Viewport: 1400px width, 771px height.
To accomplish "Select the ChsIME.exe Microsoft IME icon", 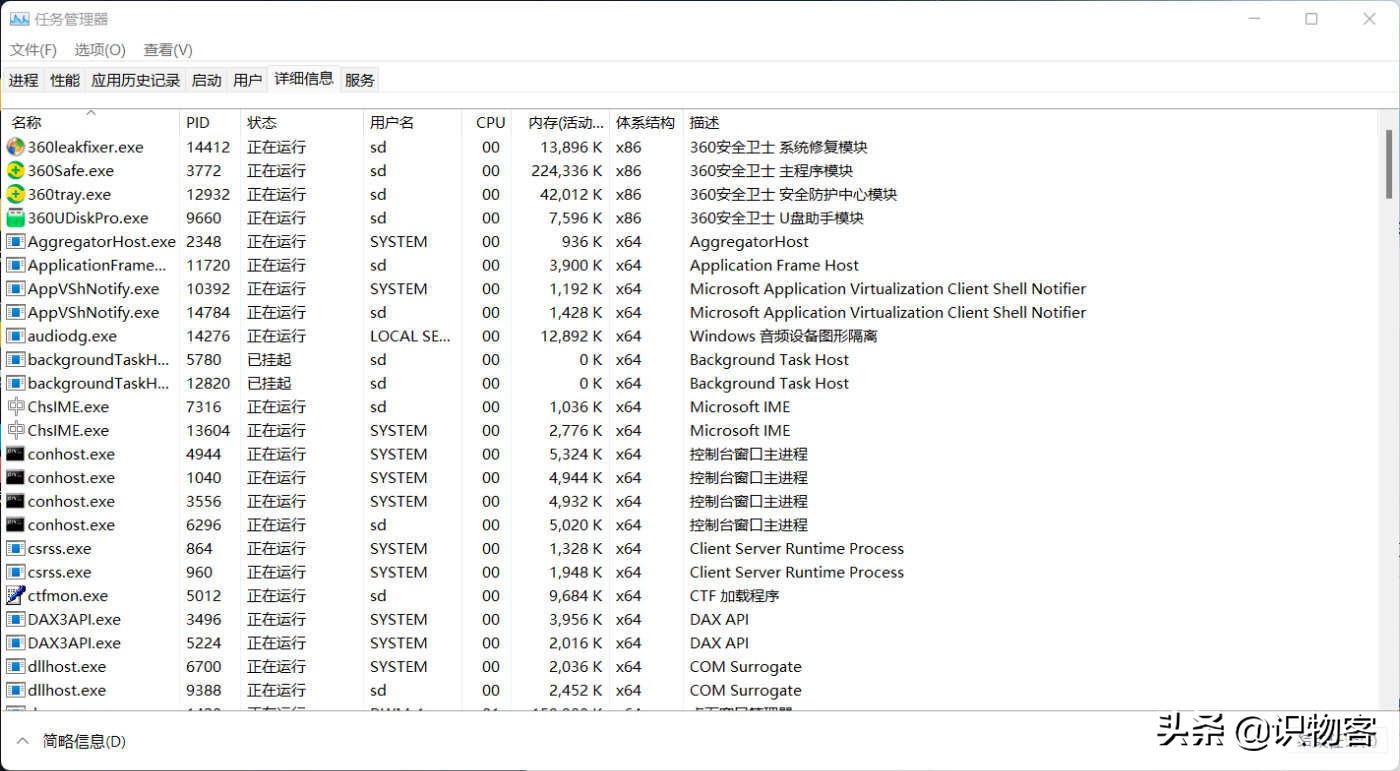I will coord(16,407).
